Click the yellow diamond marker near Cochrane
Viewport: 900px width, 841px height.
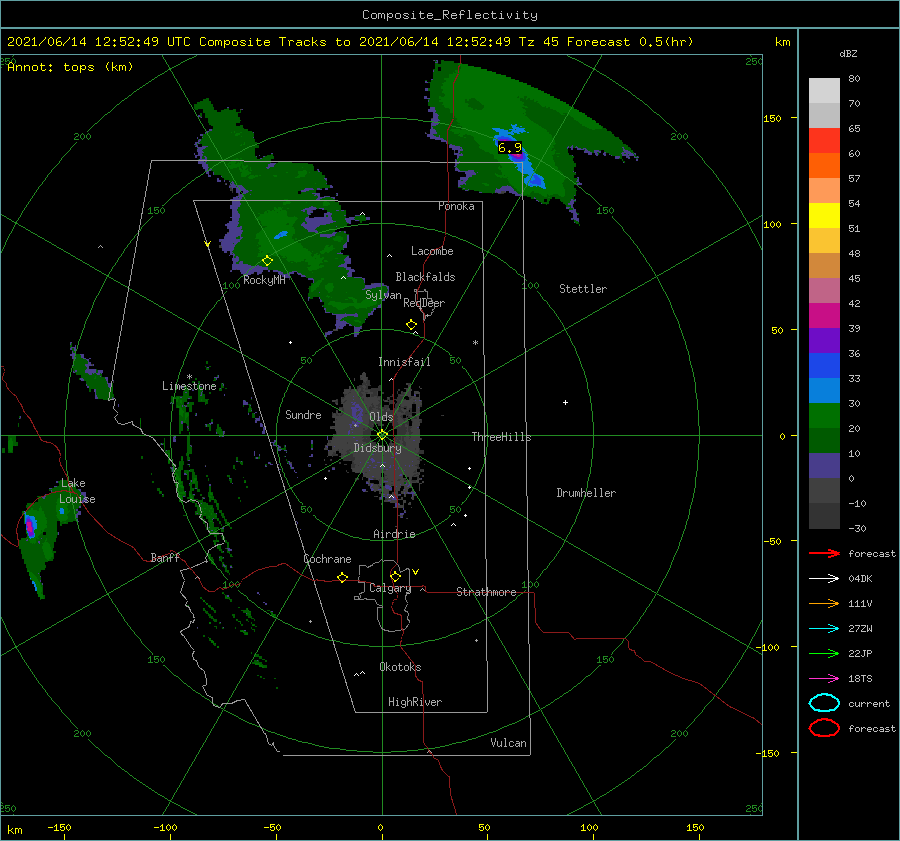pos(342,577)
